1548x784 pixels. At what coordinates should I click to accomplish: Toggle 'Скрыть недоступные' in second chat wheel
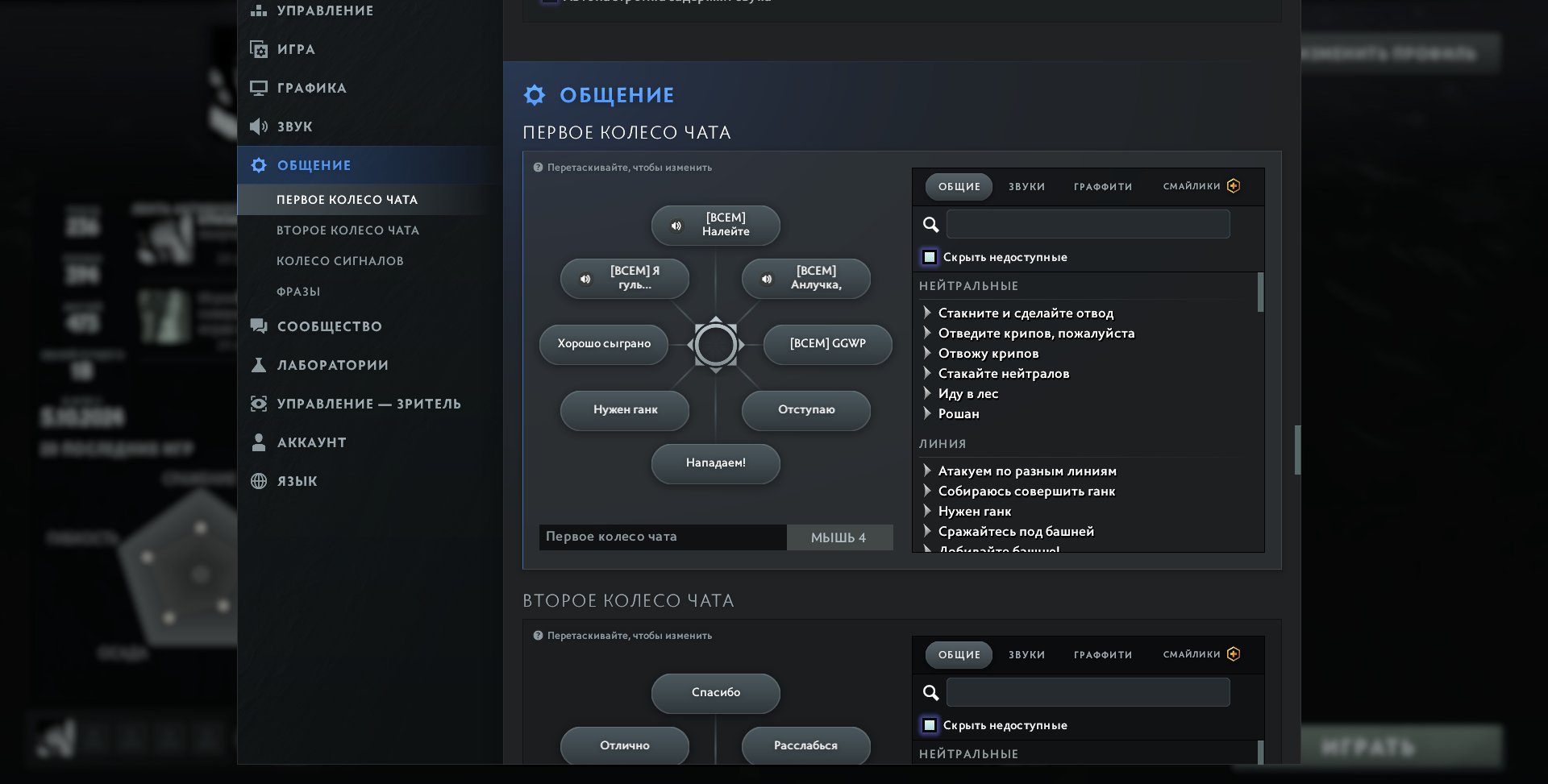tap(930, 725)
